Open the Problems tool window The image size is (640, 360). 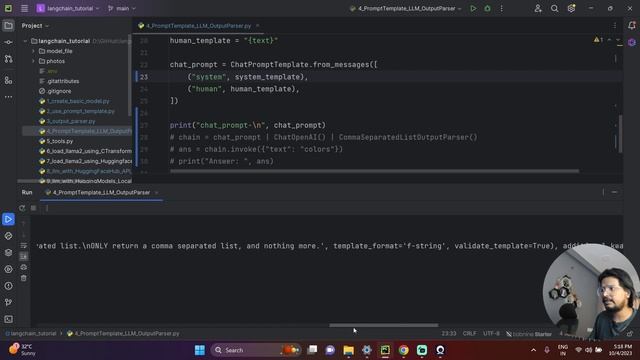click(8, 286)
